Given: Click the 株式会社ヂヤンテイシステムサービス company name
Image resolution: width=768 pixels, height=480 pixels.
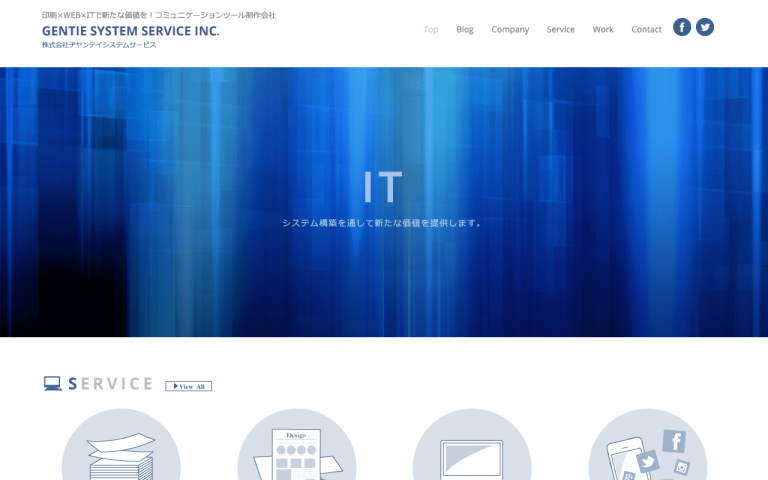Looking at the screenshot, I should [99, 45].
